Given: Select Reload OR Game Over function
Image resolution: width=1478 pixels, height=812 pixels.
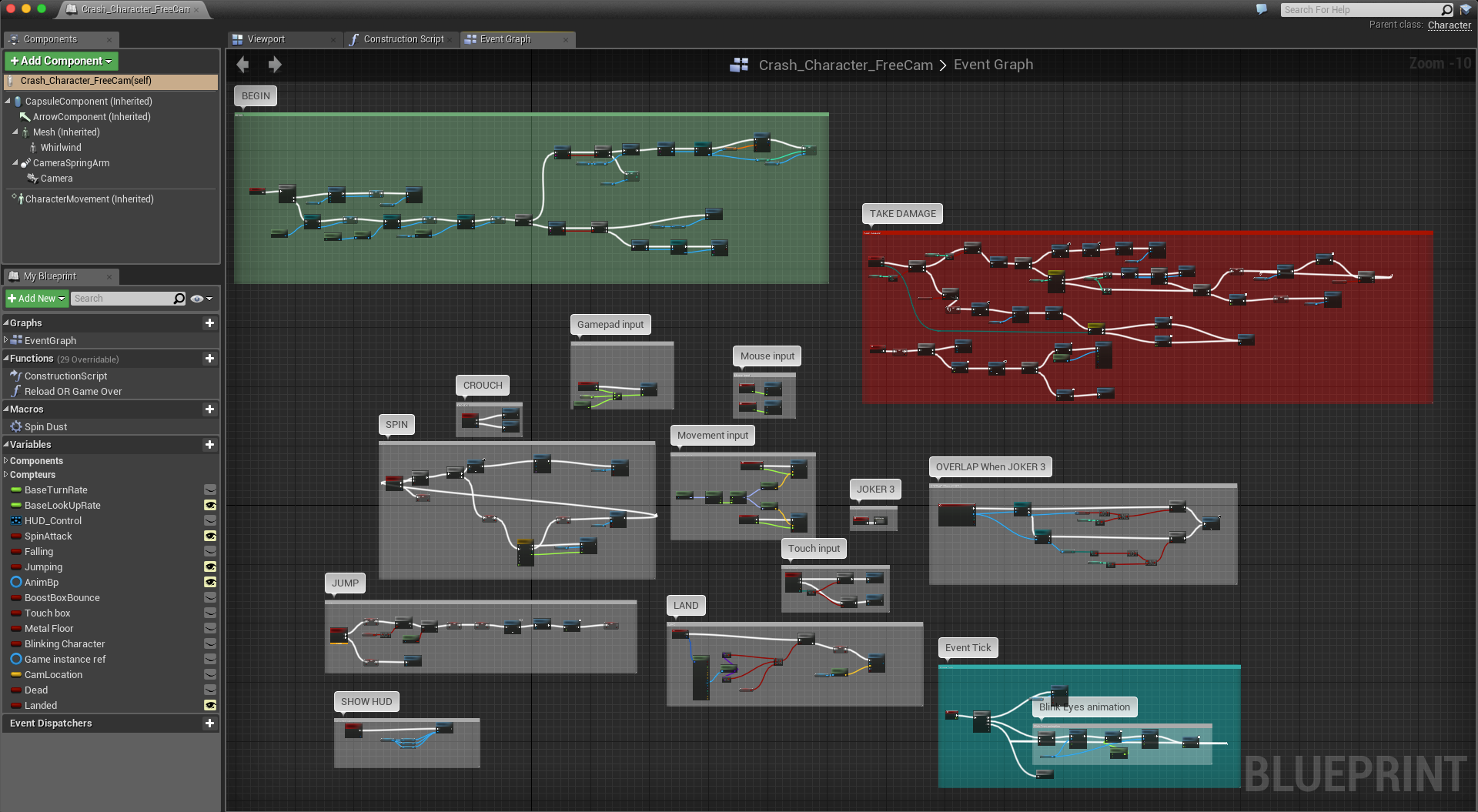Looking at the screenshot, I should [x=73, y=391].
